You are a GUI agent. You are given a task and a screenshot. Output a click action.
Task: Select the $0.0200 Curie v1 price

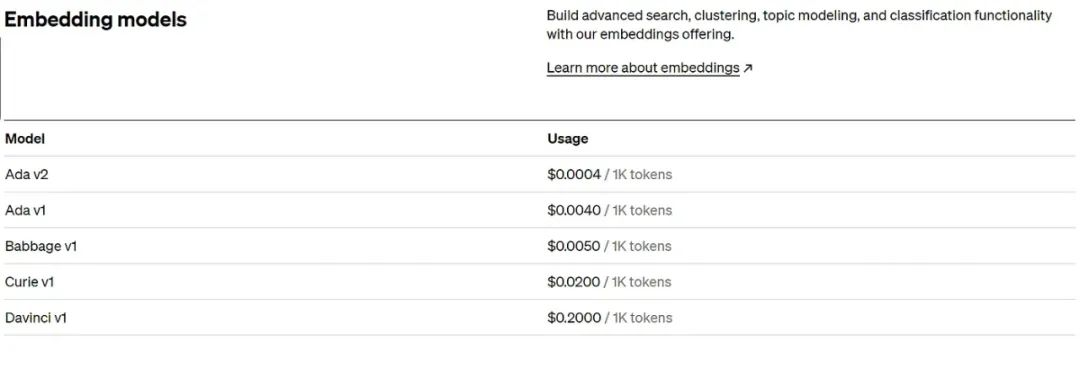tap(574, 282)
